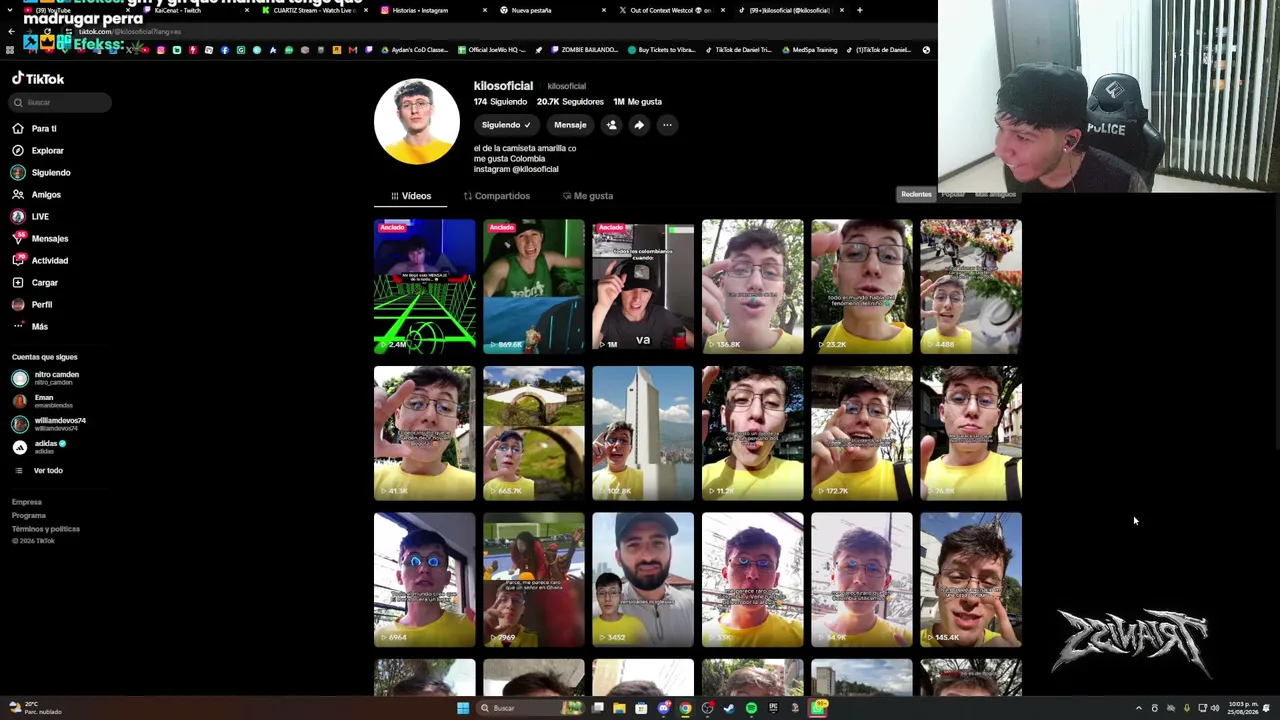Viewport: 1280px width, 720px height.
Task: Open the stone bridge video thumbnail
Action: 534,433
